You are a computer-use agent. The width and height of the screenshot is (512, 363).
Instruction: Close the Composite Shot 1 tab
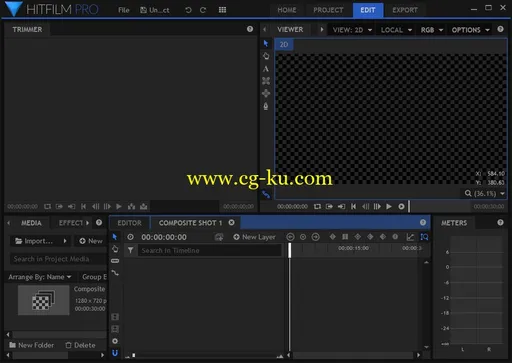pyautogui.click(x=231, y=222)
